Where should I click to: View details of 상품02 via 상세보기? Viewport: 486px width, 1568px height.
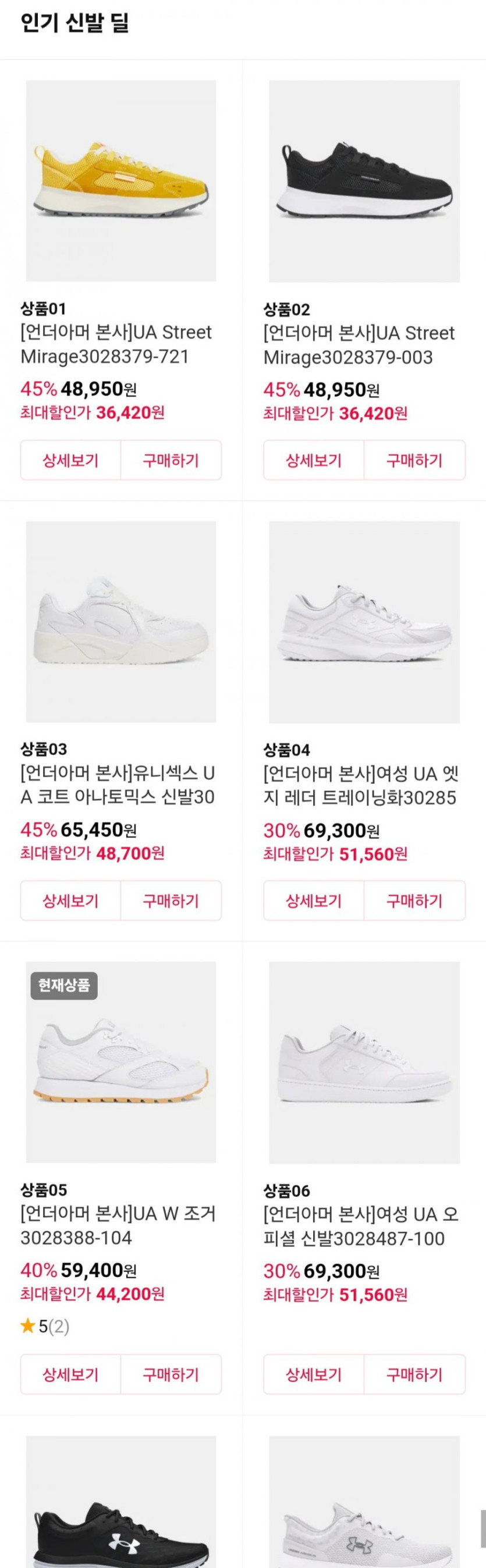coord(314,460)
